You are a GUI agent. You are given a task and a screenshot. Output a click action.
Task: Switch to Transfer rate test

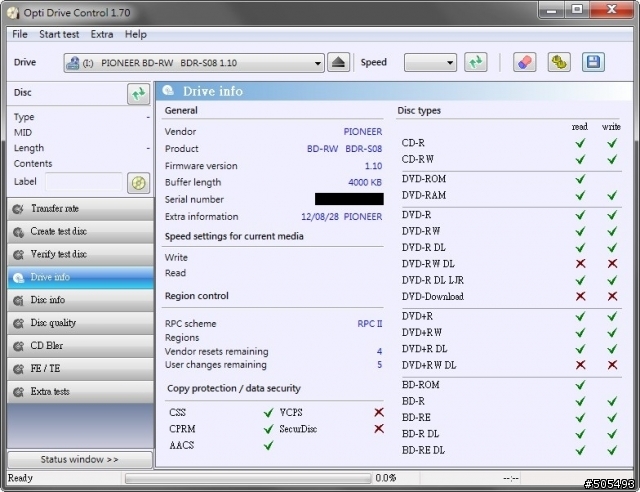pos(80,209)
